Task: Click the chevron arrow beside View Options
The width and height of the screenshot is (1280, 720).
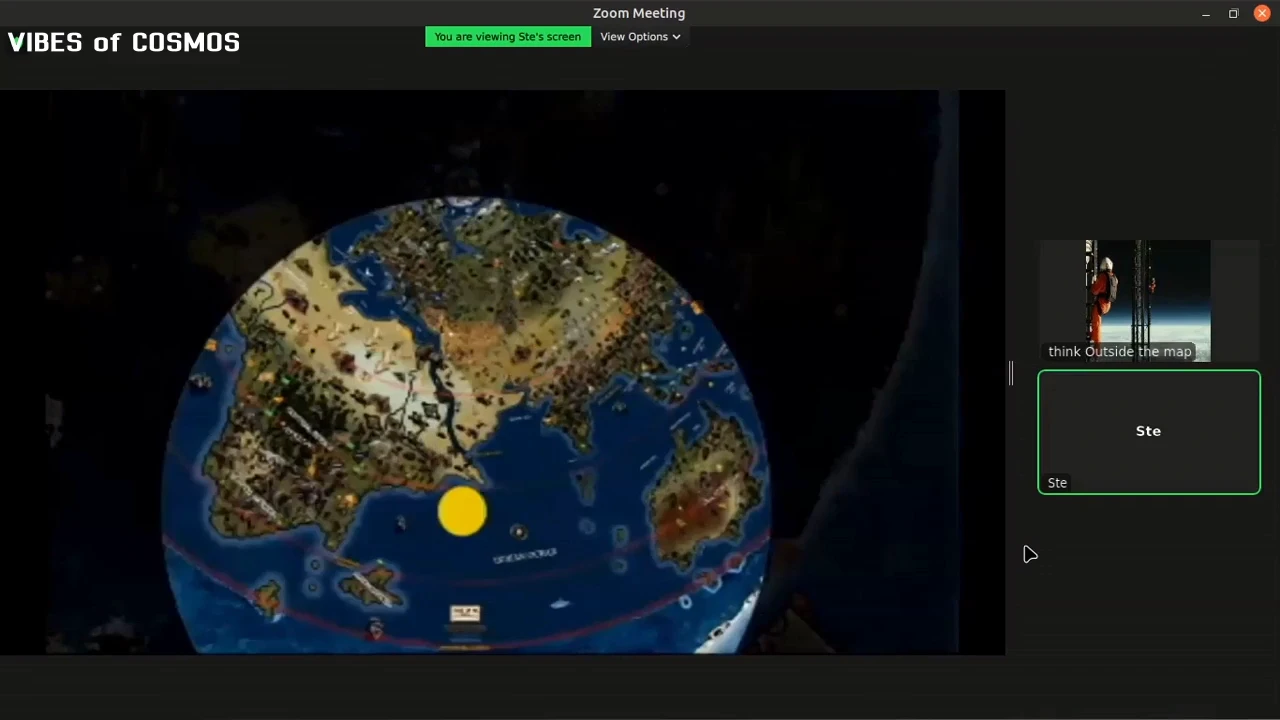Action: 677,37
